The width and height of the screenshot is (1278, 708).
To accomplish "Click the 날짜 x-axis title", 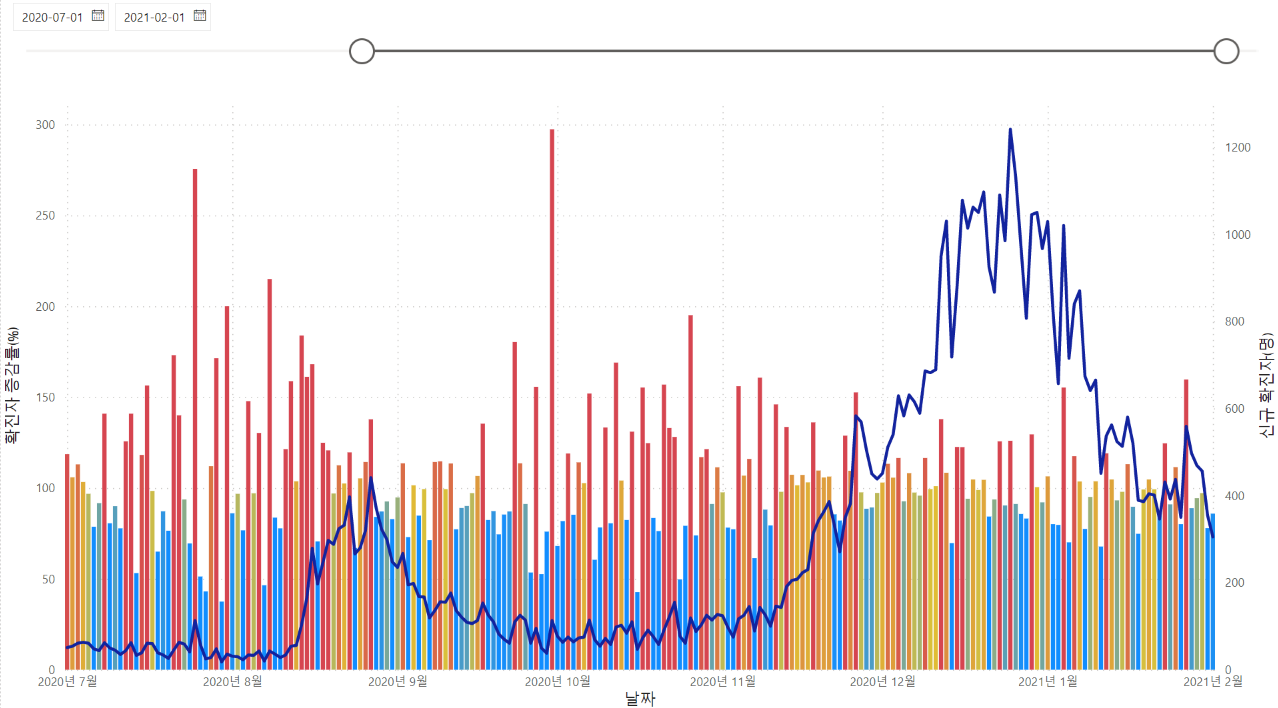I will pos(640,698).
